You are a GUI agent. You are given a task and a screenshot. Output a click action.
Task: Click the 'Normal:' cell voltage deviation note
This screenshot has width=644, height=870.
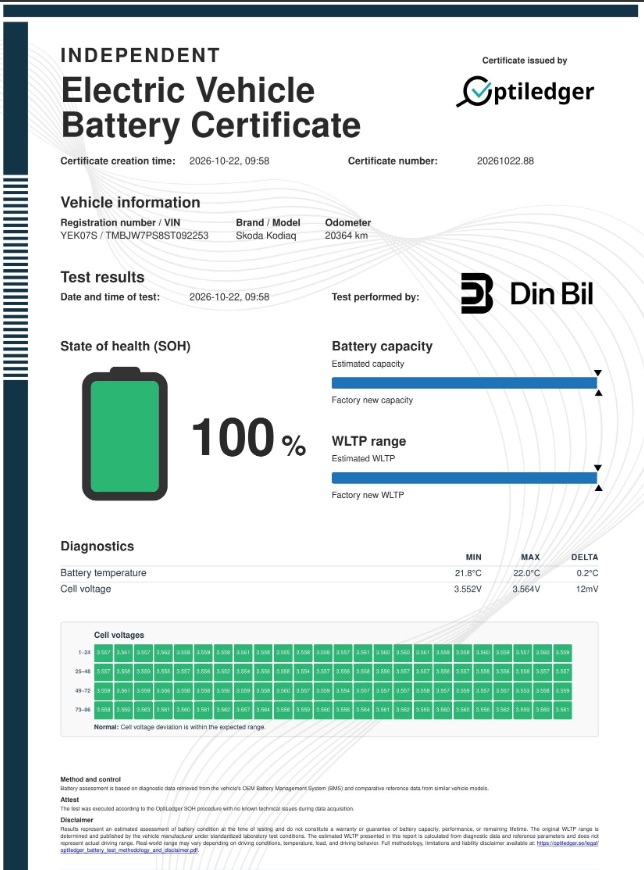179,727
